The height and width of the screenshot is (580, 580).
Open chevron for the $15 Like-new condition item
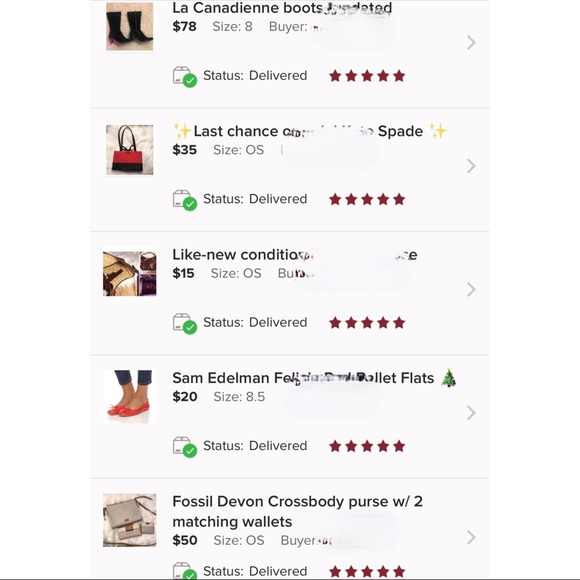[x=471, y=289]
